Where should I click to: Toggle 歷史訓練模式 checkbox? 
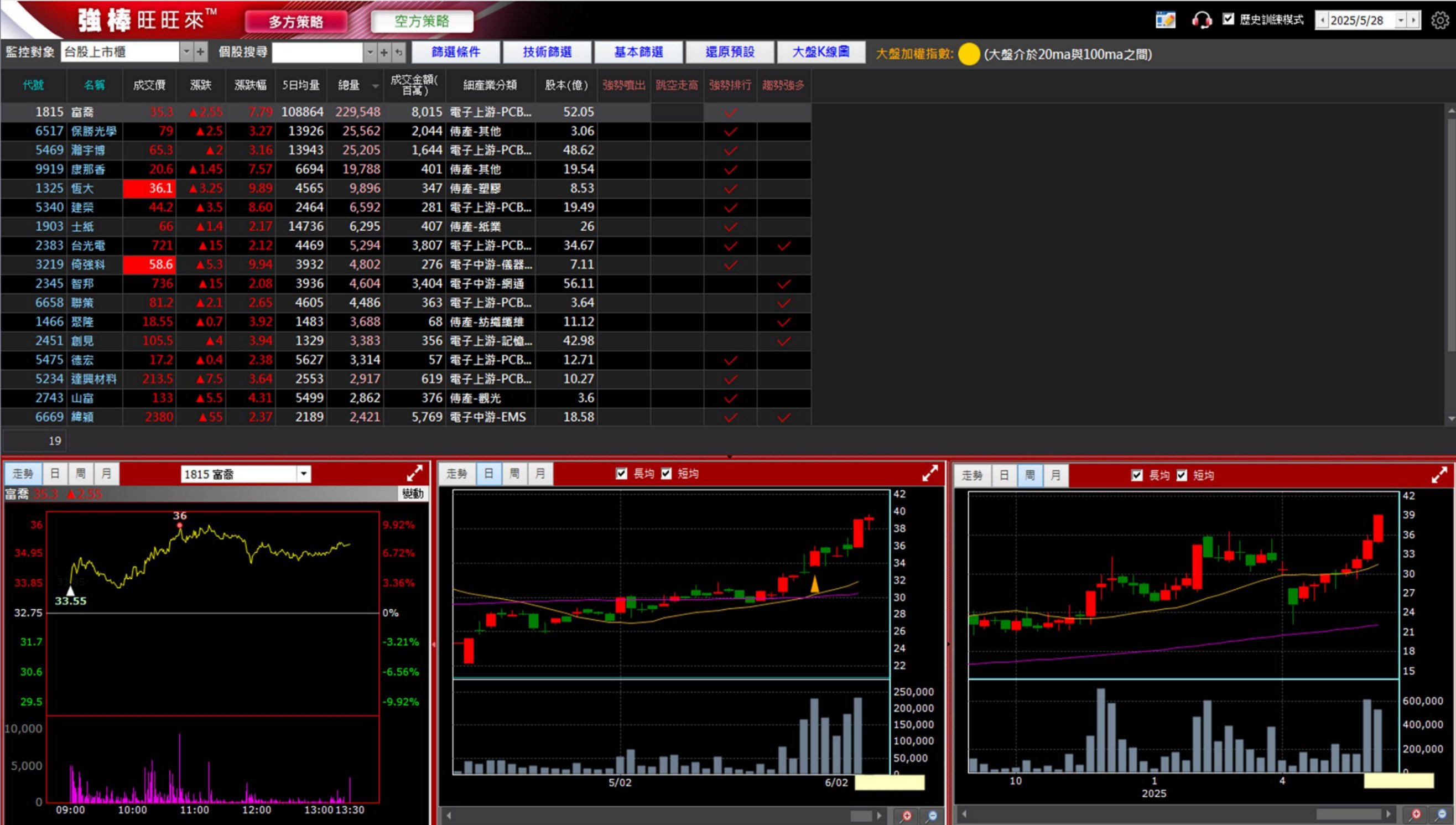click(x=1228, y=19)
